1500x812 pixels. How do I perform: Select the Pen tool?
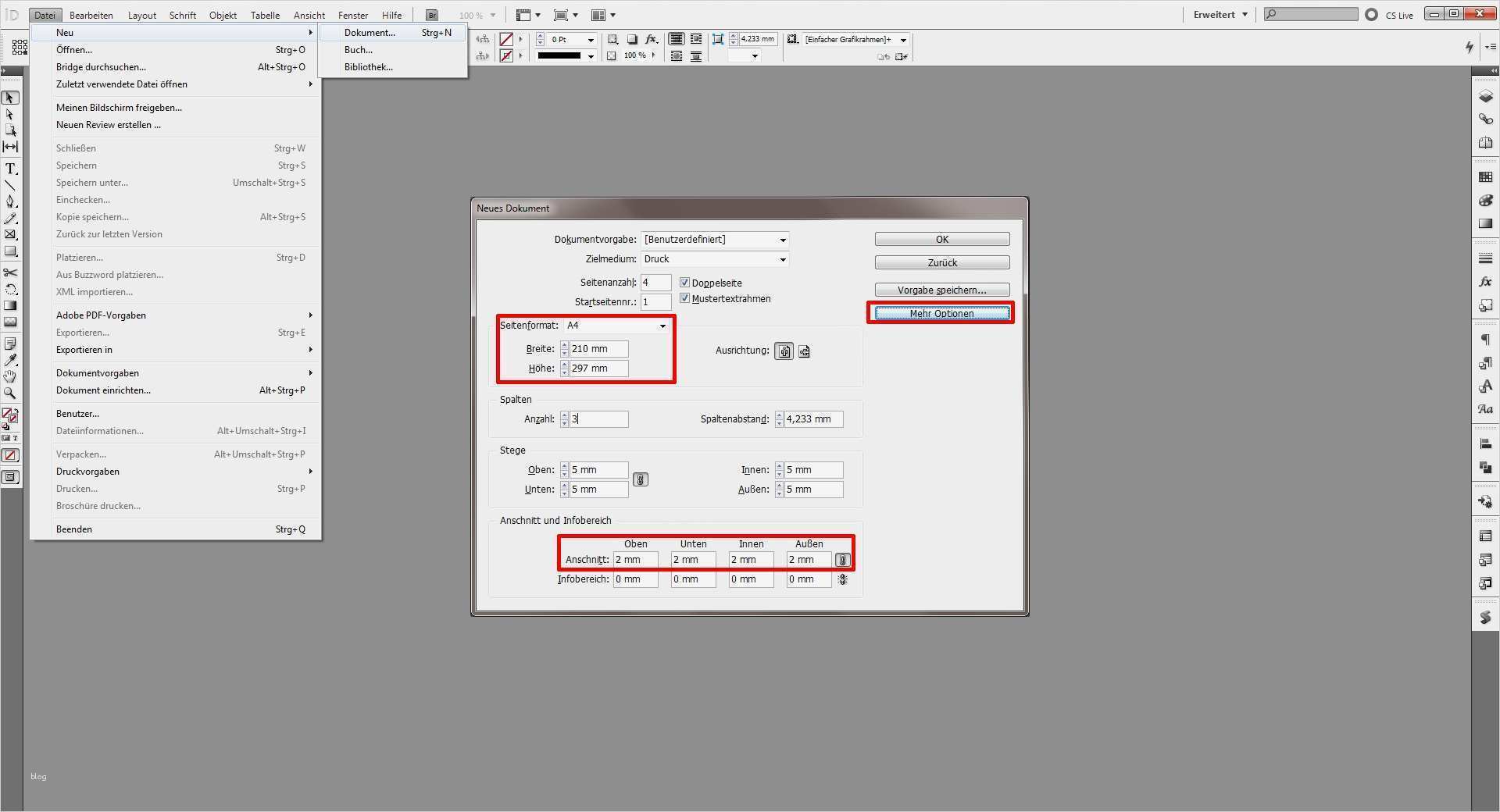point(11,200)
